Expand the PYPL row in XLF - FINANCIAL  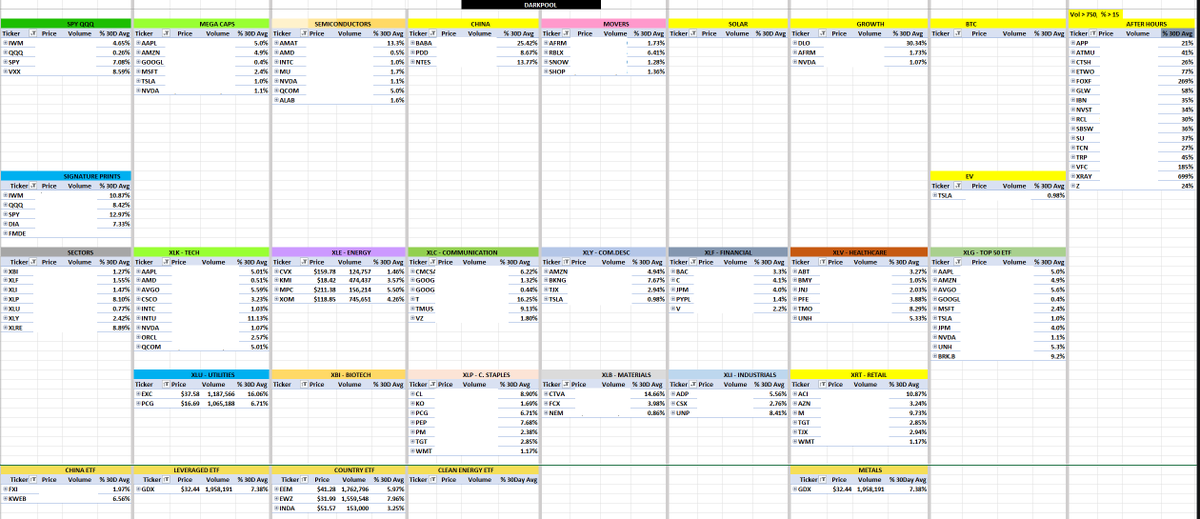point(674,299)
